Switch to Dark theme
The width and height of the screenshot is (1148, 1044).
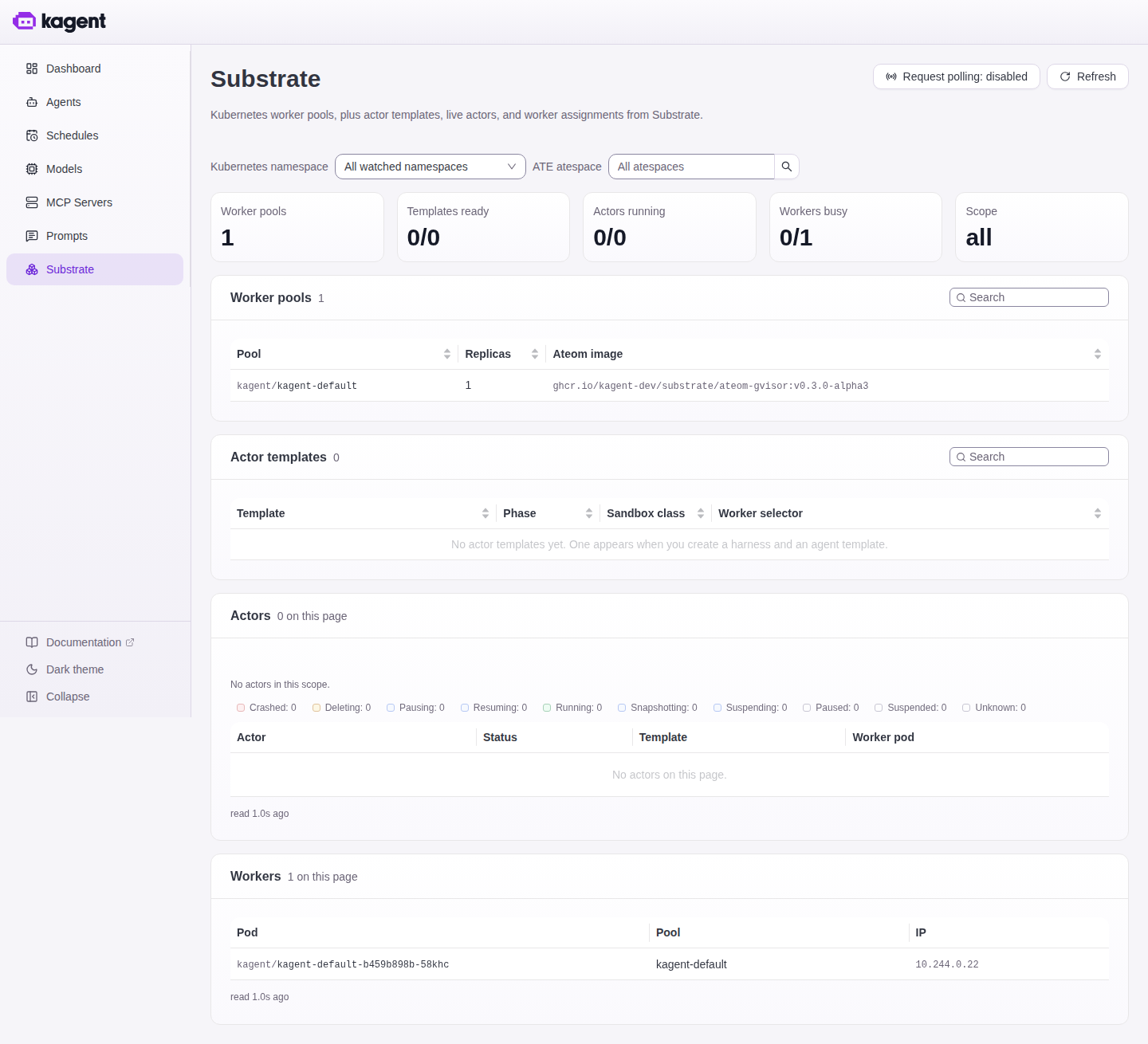coord(65,669)
